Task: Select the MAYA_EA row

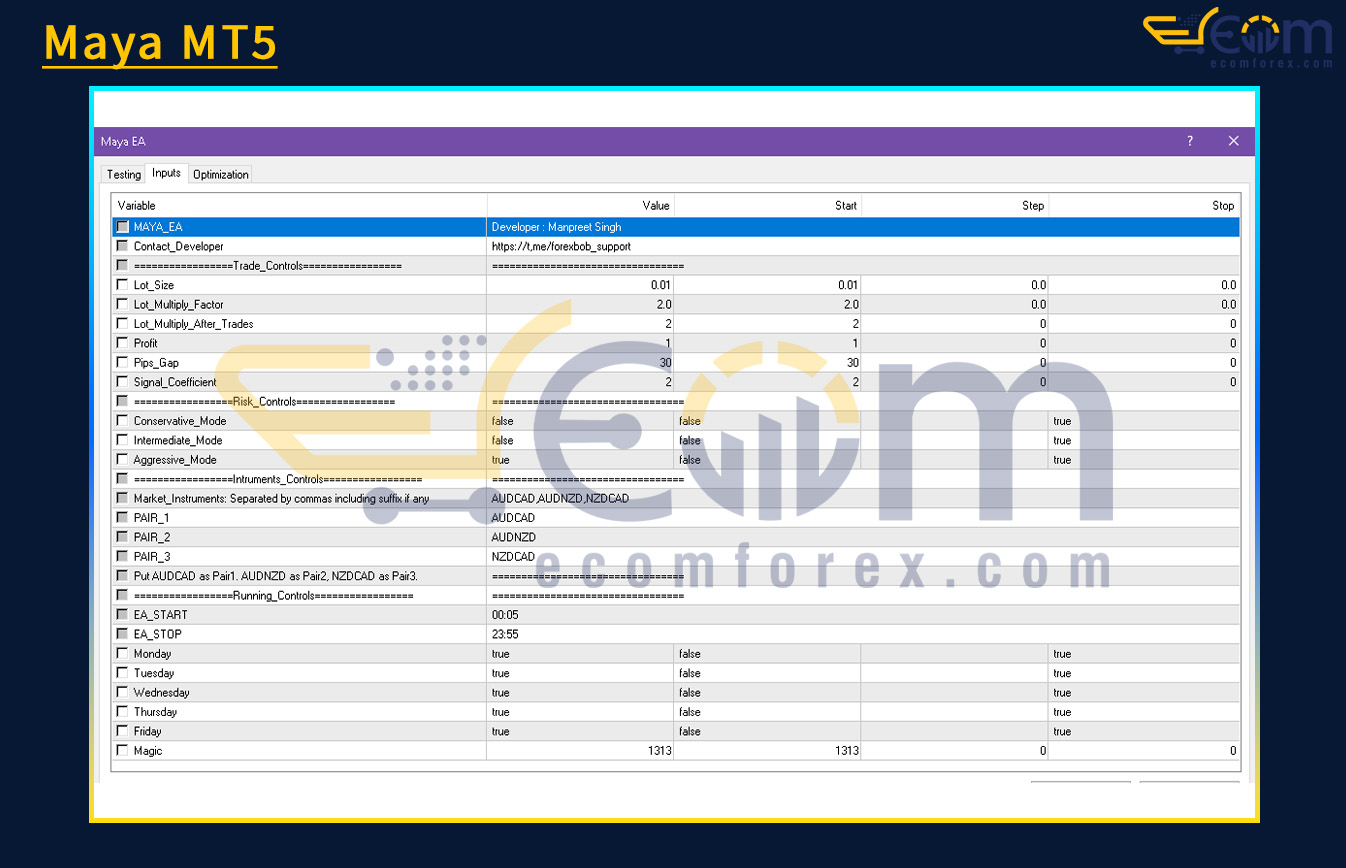Action: click(x=676, y=227)
